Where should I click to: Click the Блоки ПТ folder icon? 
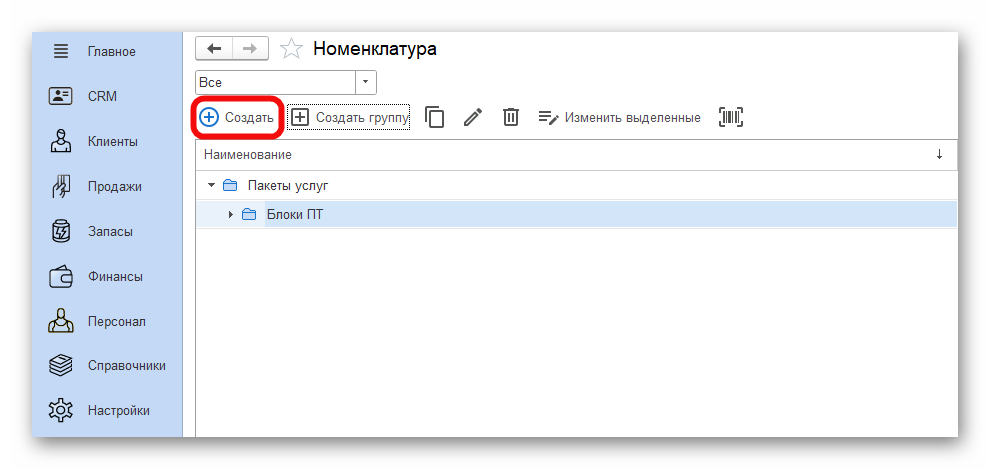pyautogui.click(x=249, y=215)
